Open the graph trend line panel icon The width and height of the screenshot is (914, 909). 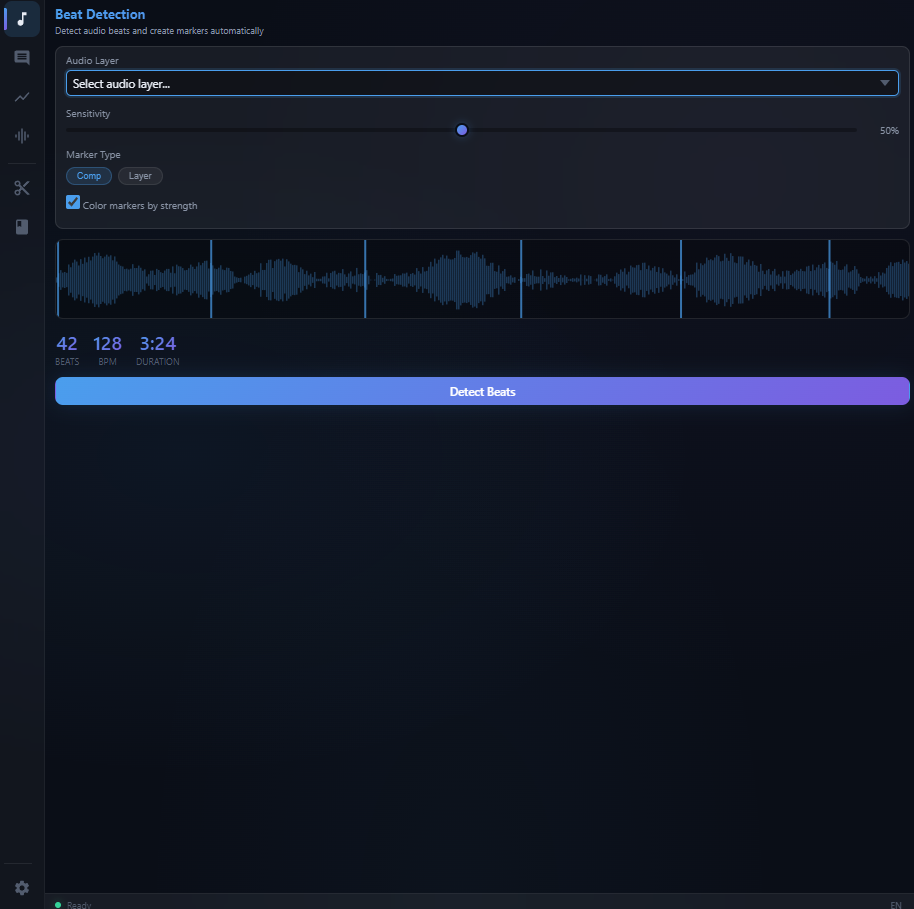point(22,97)
